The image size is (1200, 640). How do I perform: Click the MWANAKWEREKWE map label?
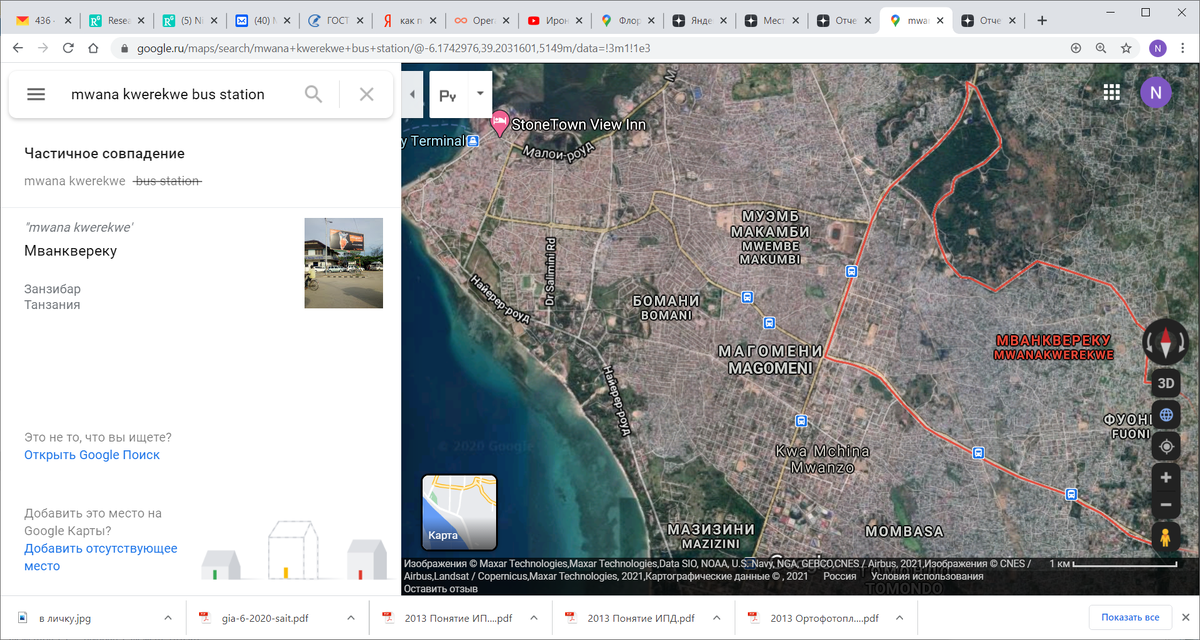pos(1053,354)
